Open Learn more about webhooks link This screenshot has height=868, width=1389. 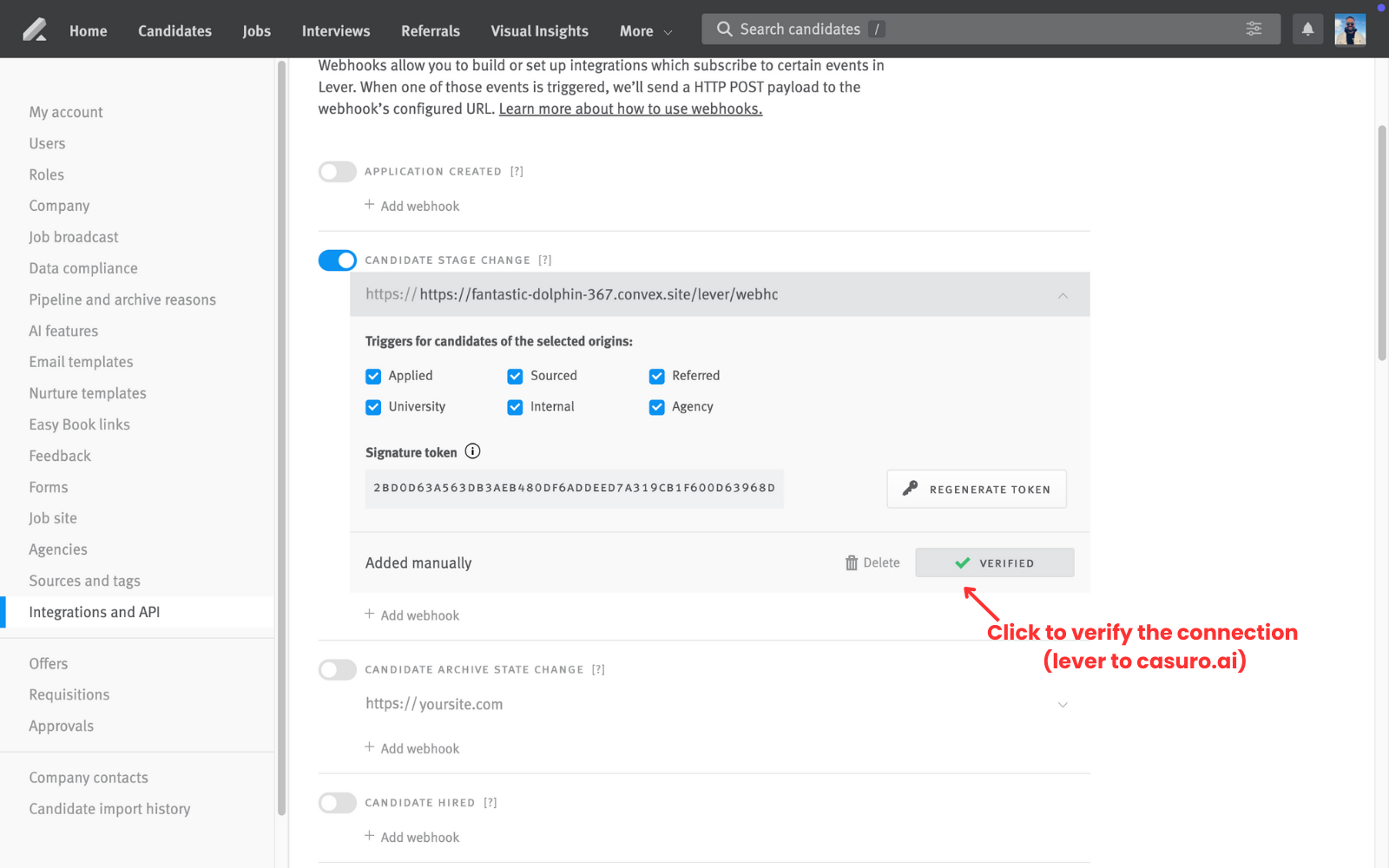[630, 108]
